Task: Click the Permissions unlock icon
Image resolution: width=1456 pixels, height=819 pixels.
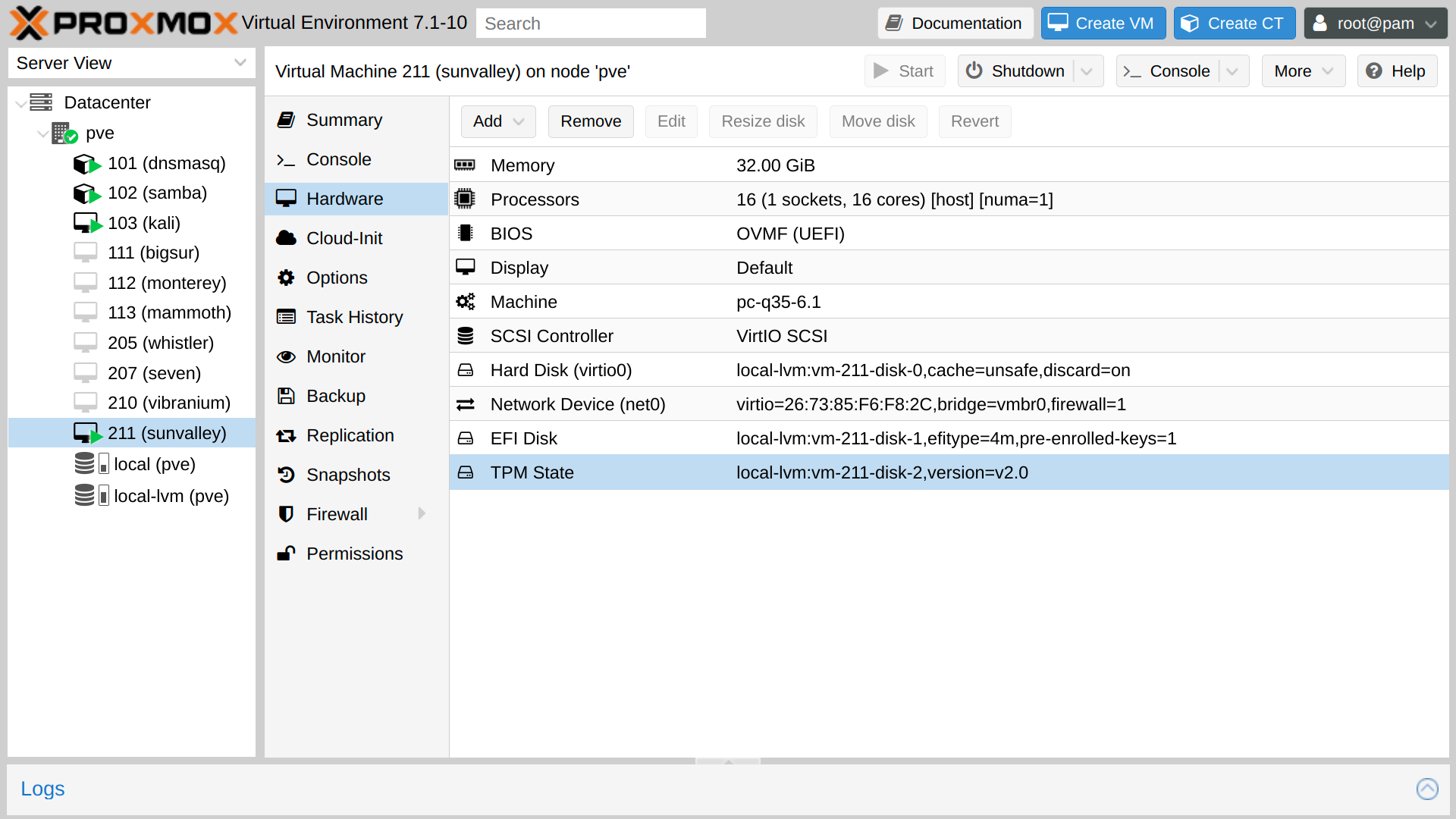Action: (x=286, y=554)
